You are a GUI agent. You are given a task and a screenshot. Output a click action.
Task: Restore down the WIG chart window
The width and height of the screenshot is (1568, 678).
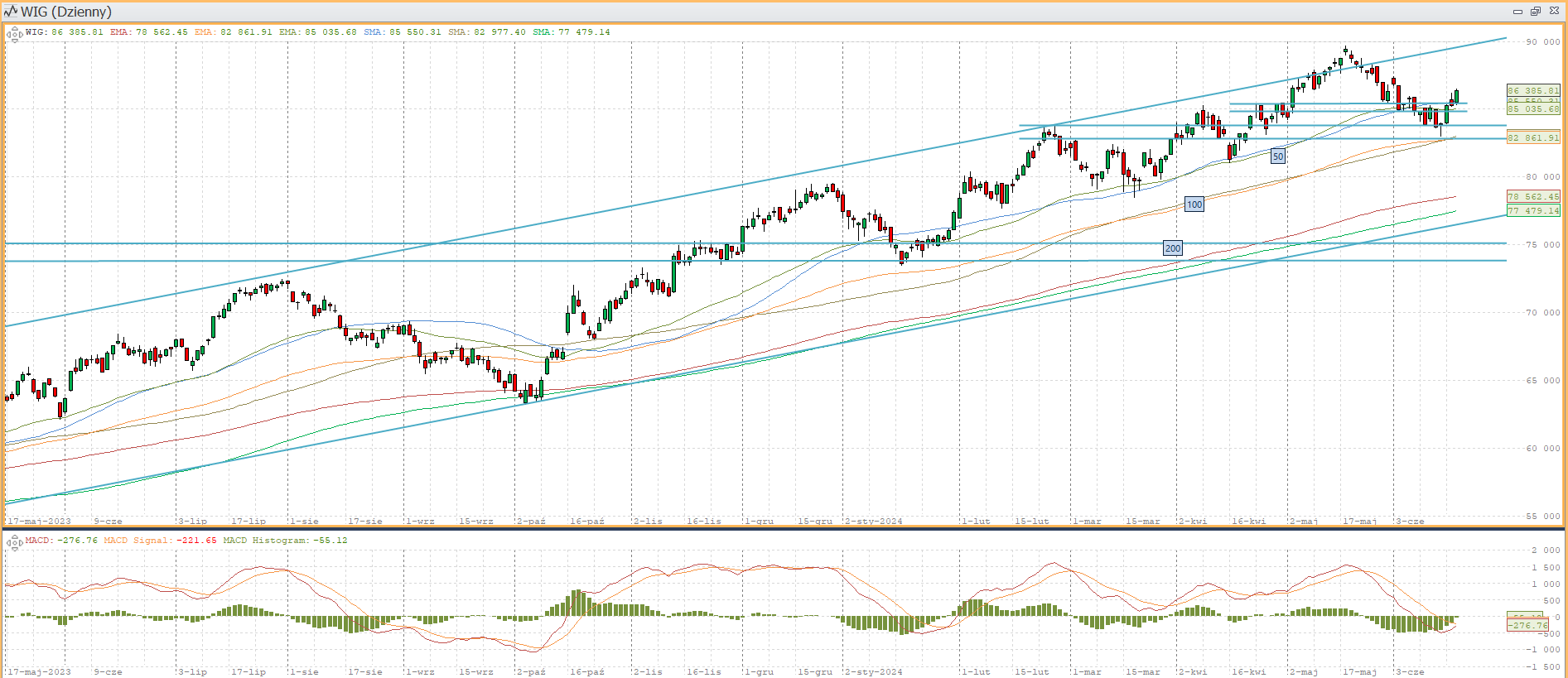click(1535, 12)
